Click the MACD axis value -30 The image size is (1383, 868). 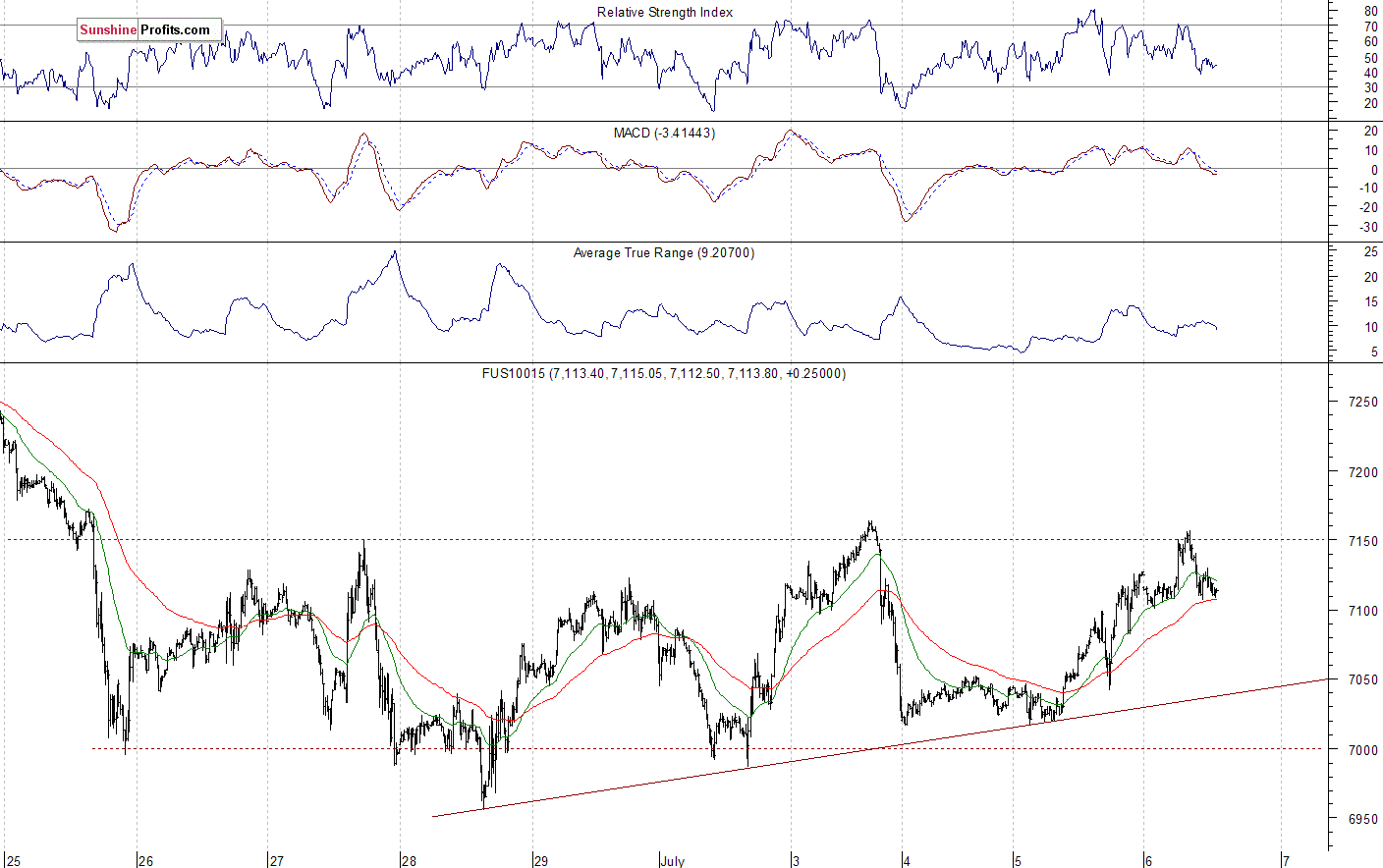[x=1368, y=227]
